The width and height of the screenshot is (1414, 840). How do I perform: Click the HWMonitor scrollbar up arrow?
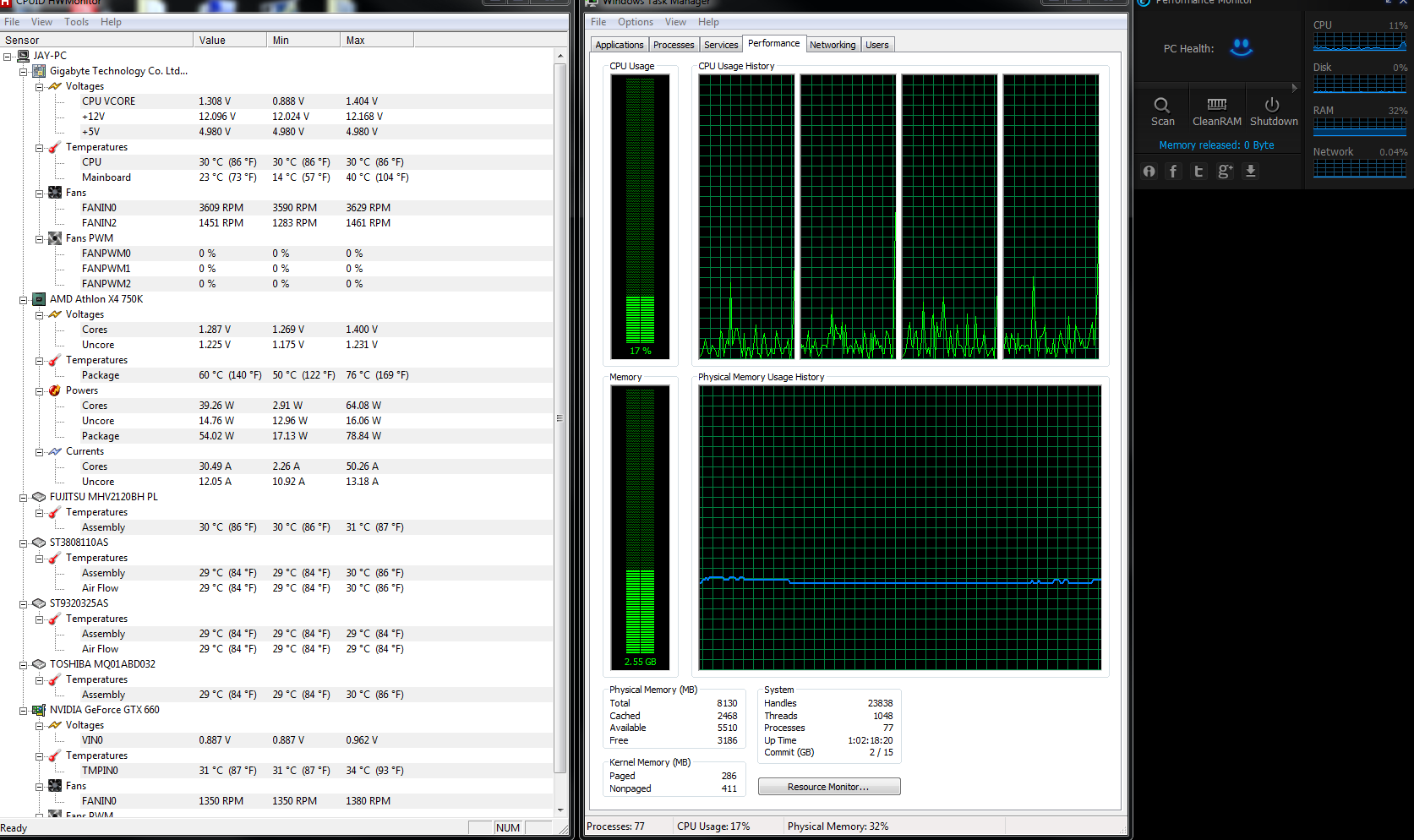[560, 56]
